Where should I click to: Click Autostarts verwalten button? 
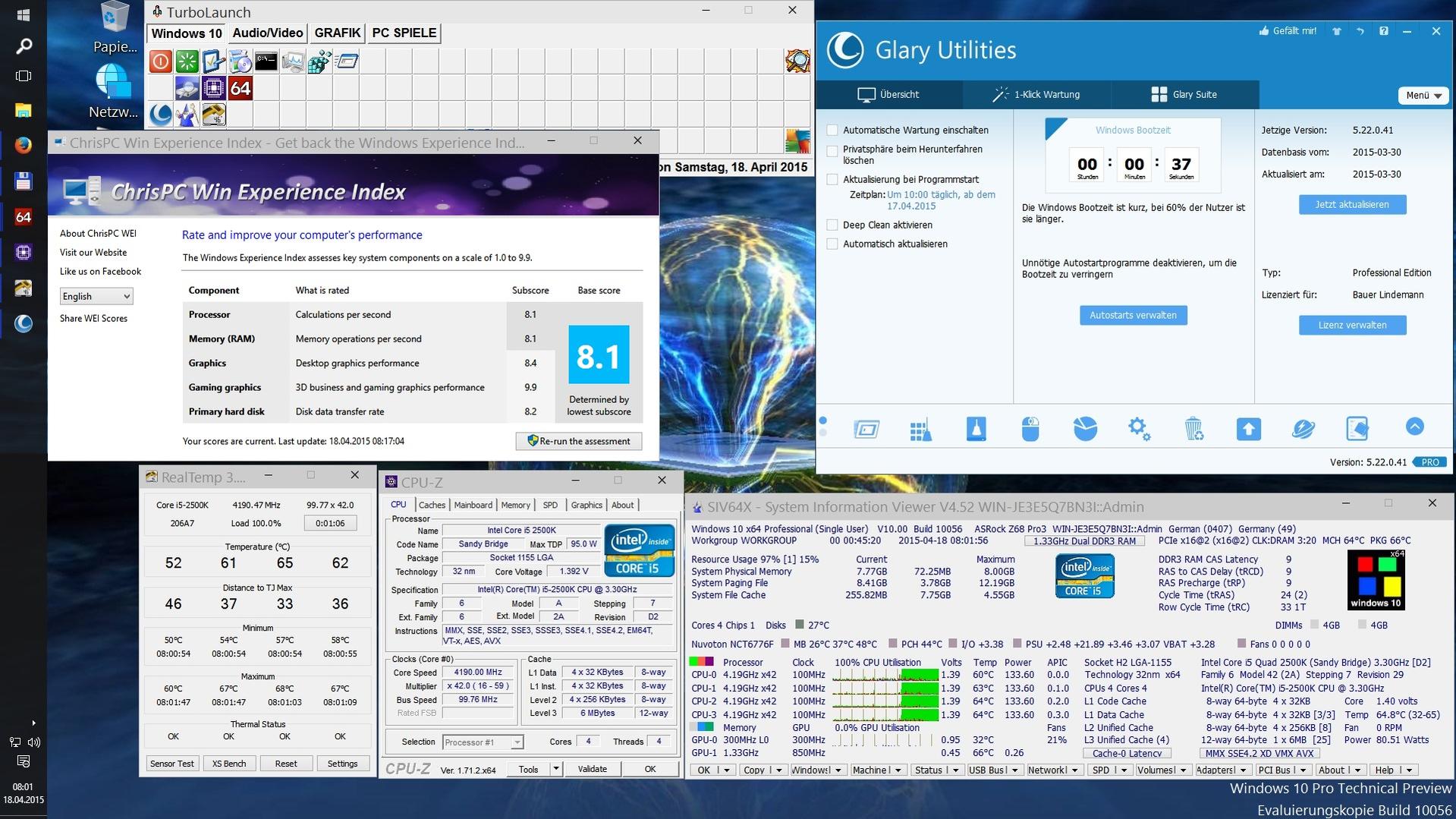pos(1133,316)
